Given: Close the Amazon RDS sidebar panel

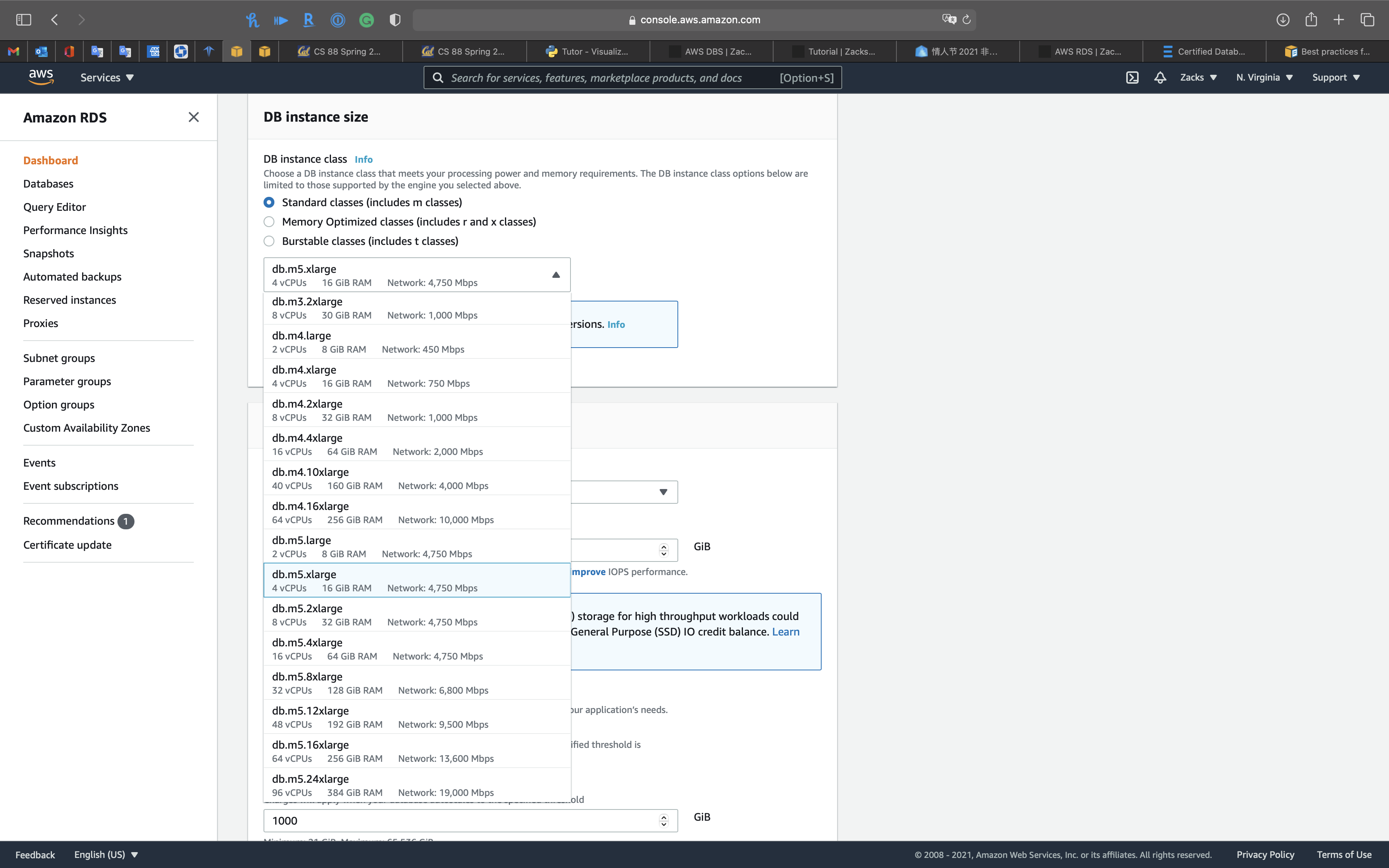Looking at the screenshot, I should click(x=193, y=117).
